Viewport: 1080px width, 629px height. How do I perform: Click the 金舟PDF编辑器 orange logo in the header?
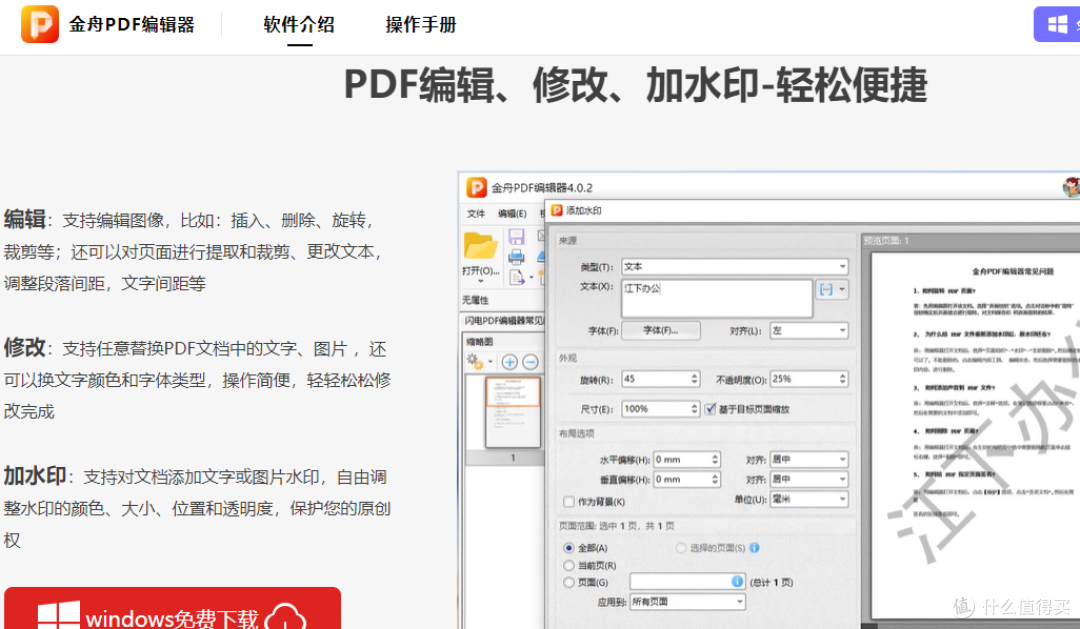coord(40,24)
